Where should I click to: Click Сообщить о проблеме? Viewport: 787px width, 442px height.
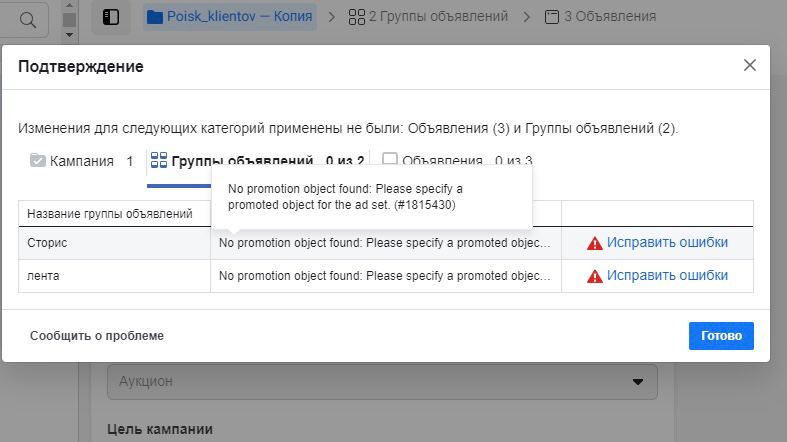97,336
